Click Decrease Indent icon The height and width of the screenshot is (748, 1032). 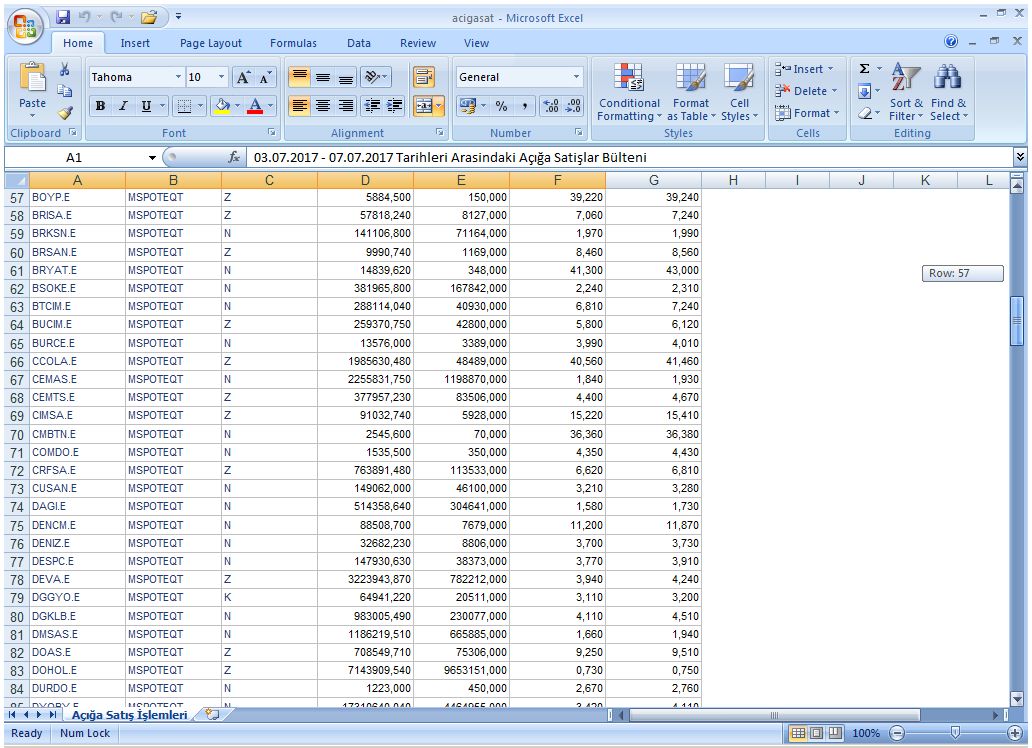point(372,105)
